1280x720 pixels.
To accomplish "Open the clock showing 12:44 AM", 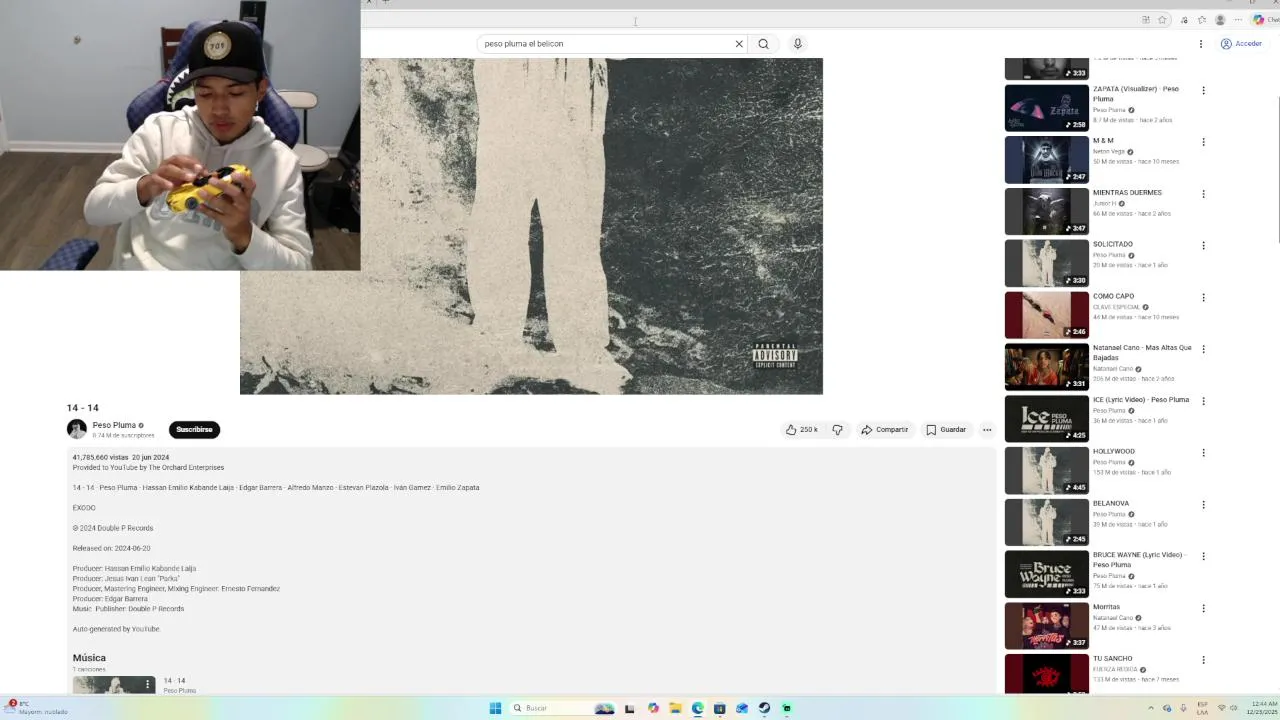I will tap(1263, 708).
